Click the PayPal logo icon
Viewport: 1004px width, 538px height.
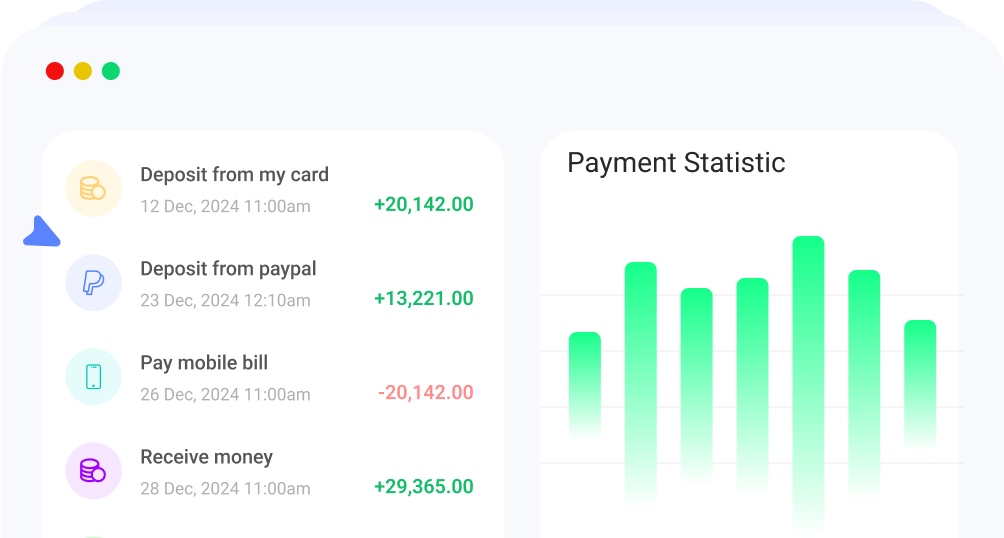click(x=93, y=282)
